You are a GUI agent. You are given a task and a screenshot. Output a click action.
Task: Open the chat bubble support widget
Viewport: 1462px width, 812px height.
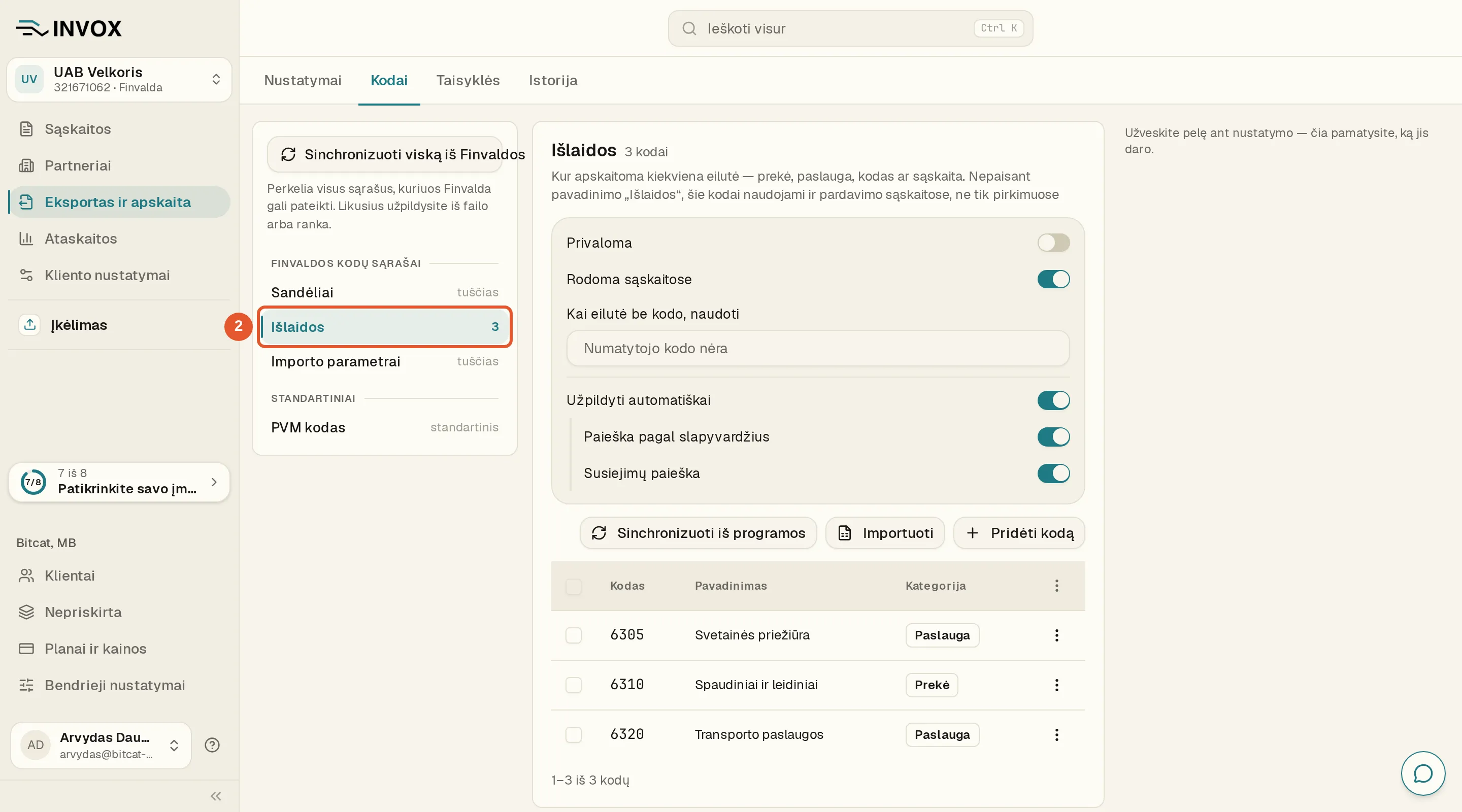1422,773
